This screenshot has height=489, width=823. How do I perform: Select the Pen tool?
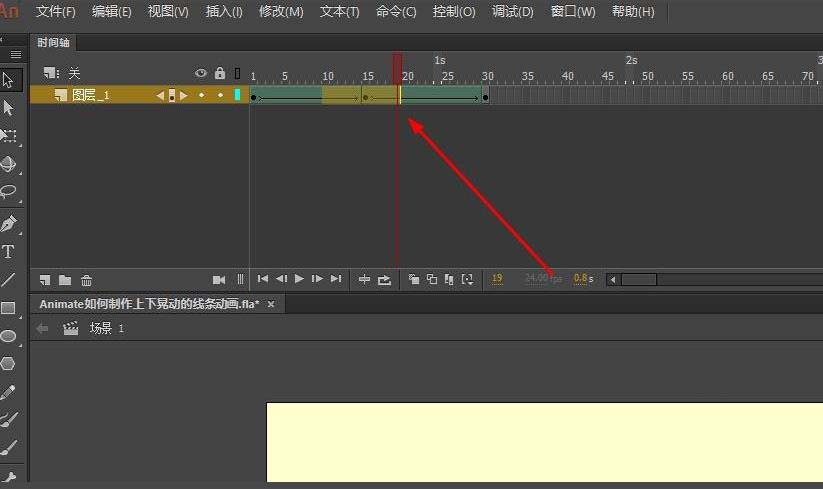8,223
